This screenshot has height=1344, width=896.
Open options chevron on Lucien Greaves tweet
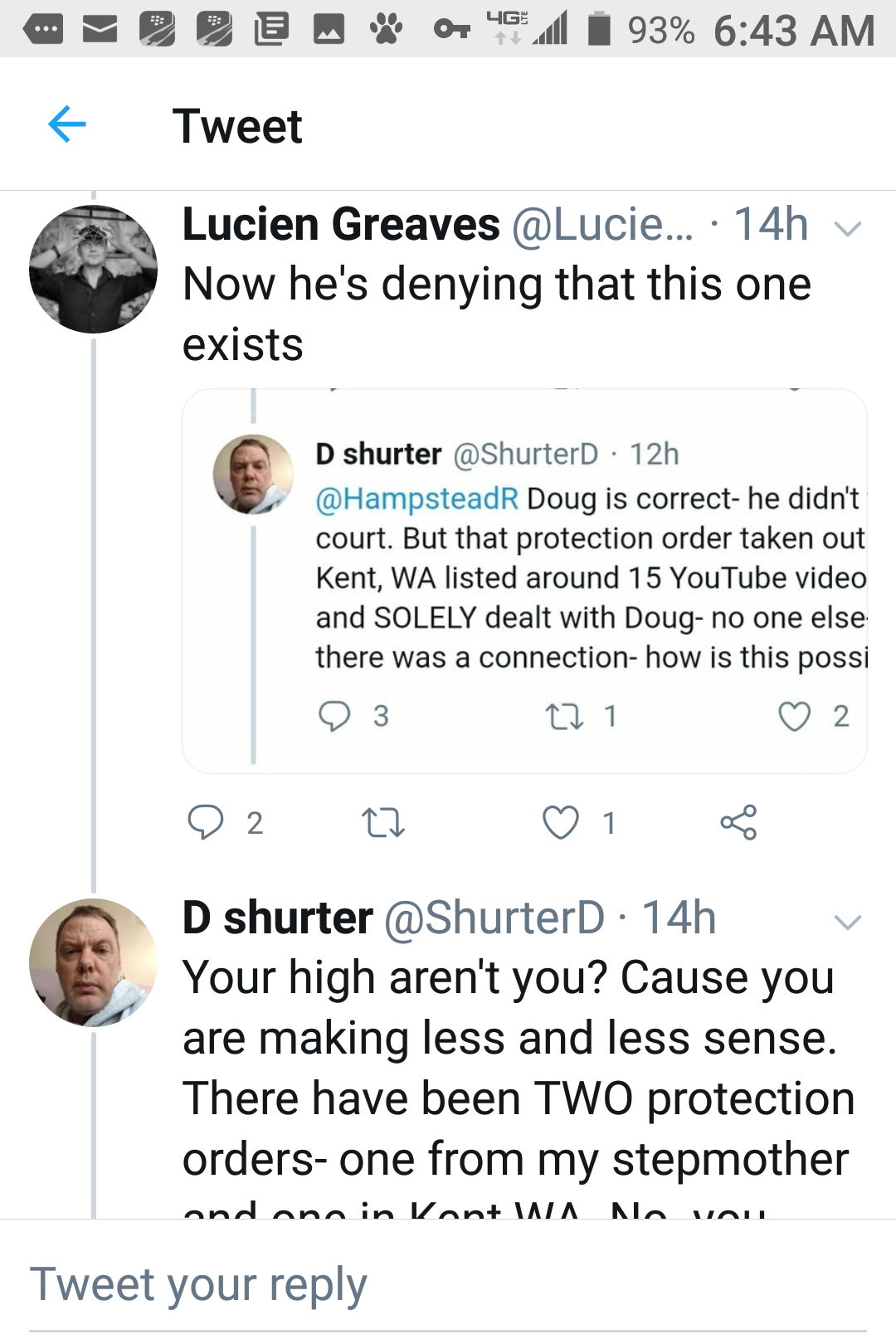tap(847, 228)
